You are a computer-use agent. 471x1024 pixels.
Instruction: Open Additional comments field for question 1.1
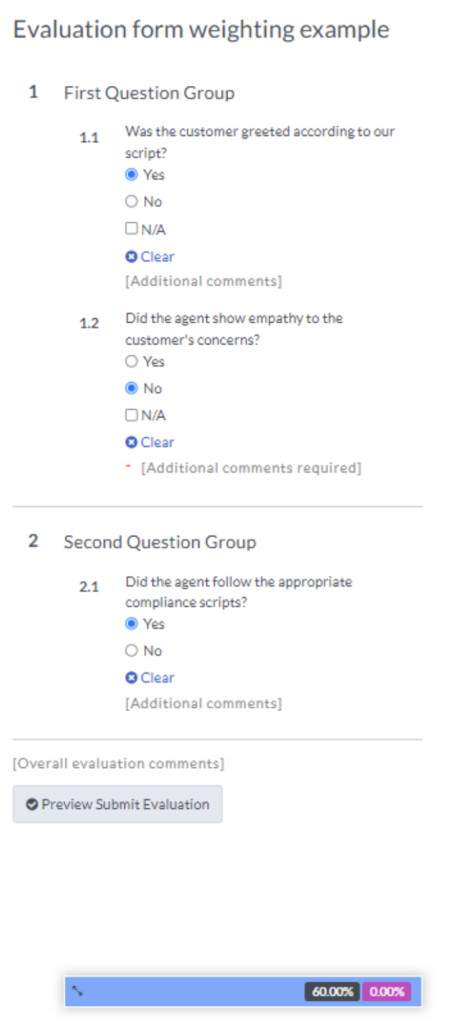pos(203,281)
